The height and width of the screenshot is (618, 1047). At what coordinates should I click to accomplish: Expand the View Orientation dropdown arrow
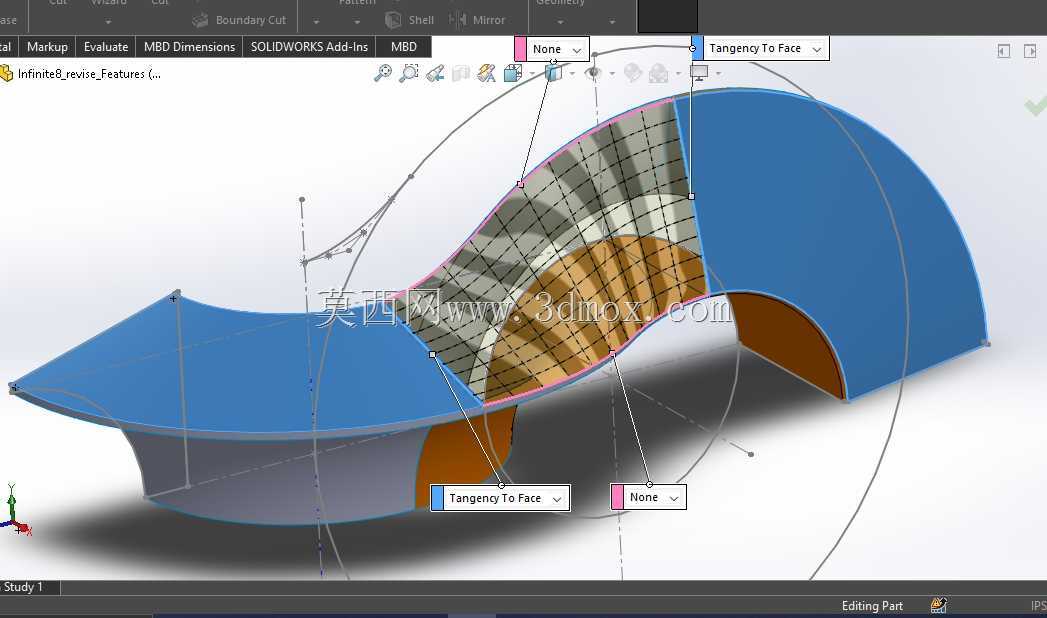click(x=532, y=74)
